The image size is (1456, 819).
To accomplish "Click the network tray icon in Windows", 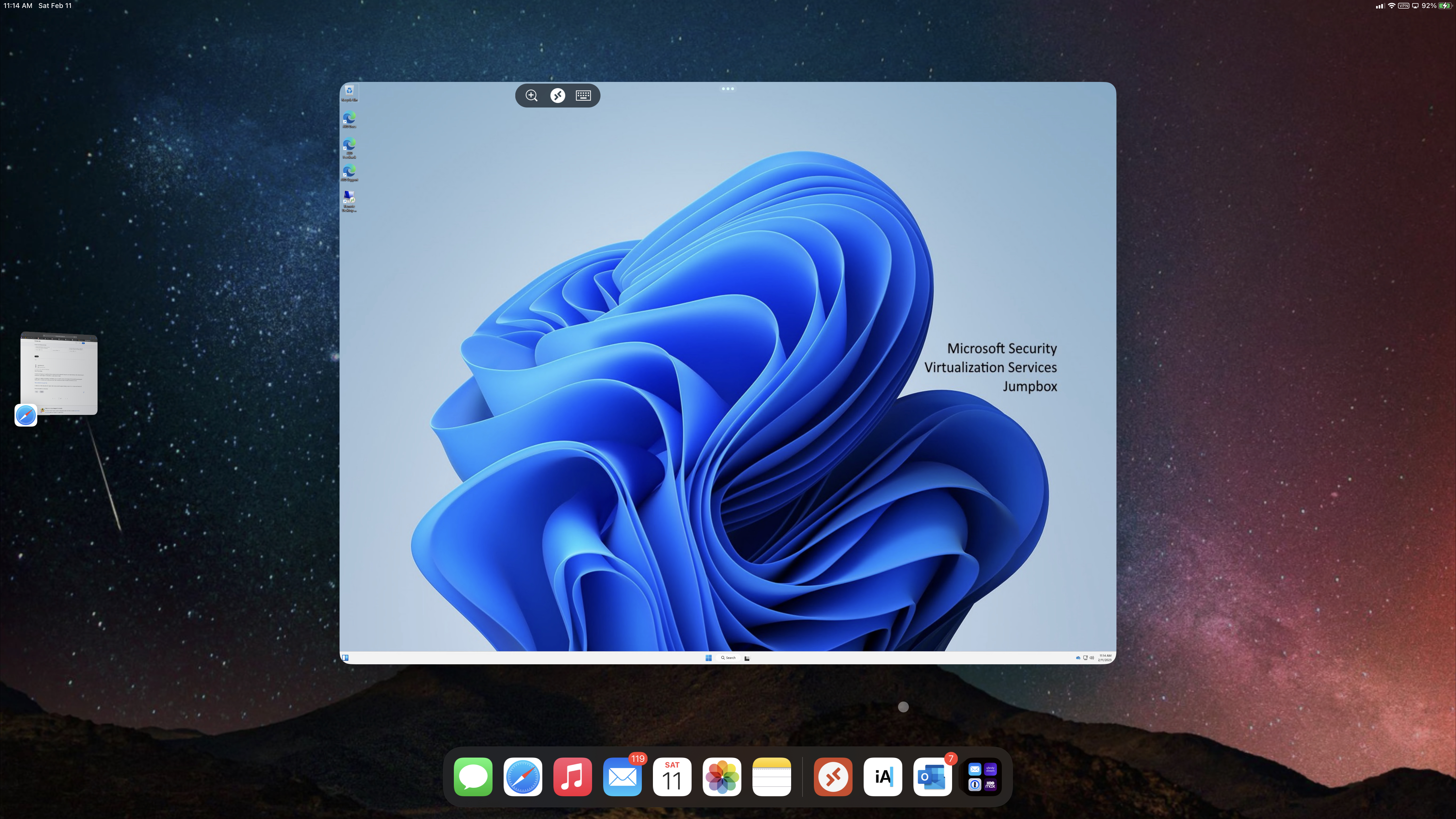I will point(1086,658).
